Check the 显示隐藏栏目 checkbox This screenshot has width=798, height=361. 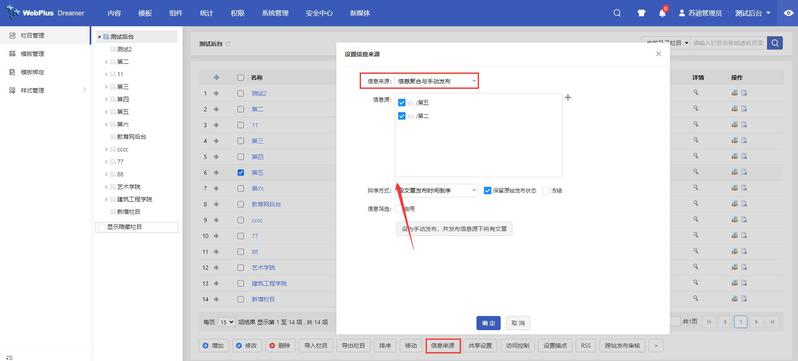(x=101, y=227)
